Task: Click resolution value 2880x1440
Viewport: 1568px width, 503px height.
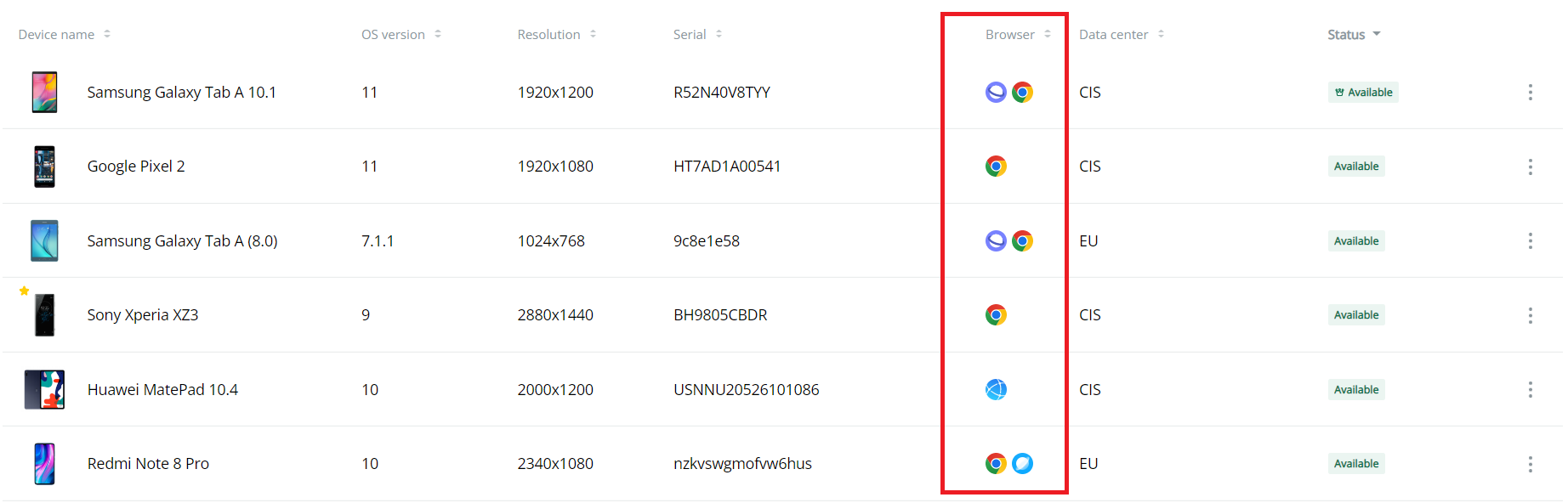Action: (555, 315)
